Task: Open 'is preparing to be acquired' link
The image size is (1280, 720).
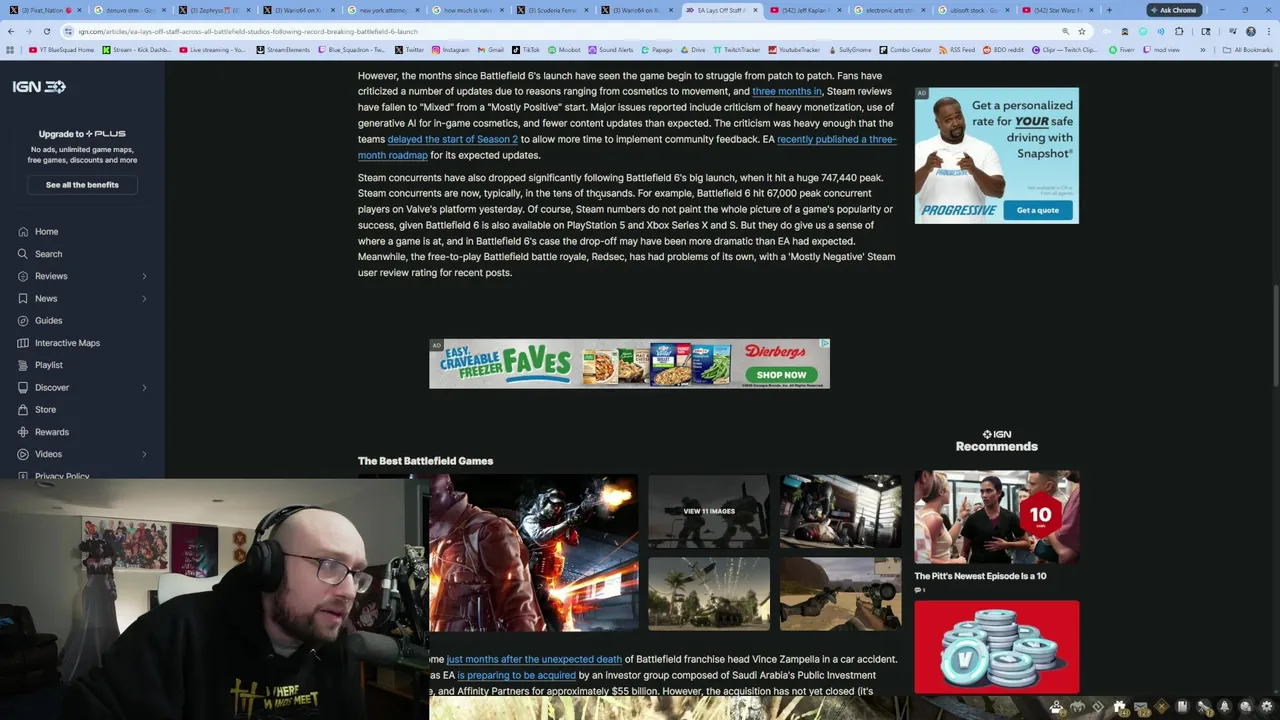Action: (x=516, y=675)
